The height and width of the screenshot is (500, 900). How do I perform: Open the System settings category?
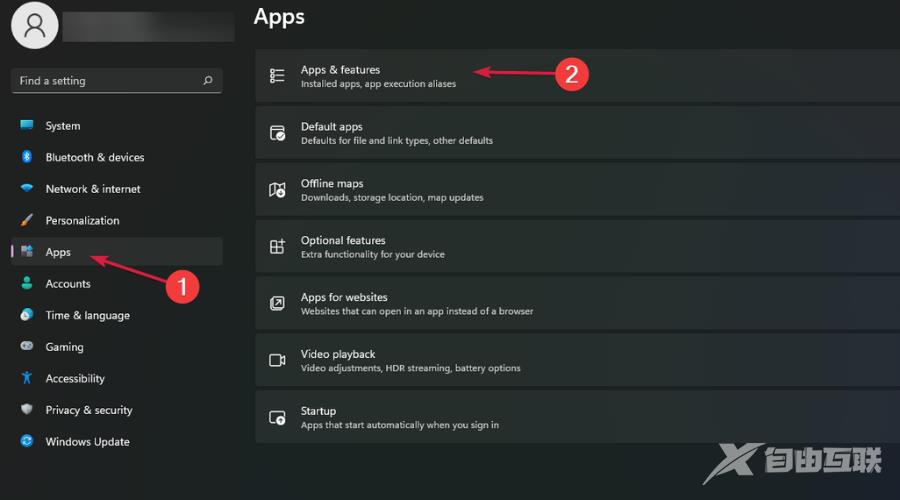[x=117, y=126]
